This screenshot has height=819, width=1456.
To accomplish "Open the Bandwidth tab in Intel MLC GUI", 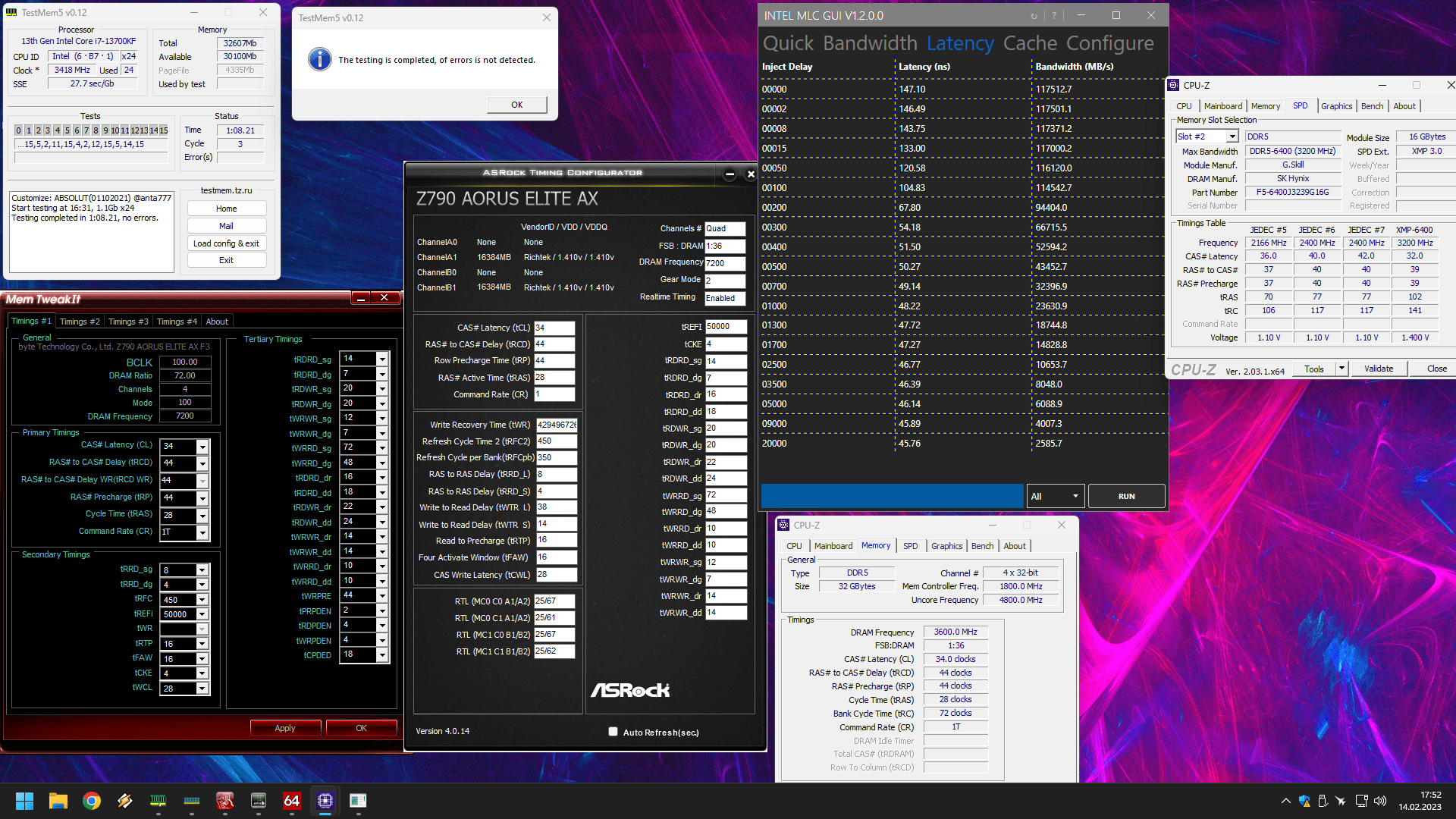I will pyautogui.click(x=870, y=43).
